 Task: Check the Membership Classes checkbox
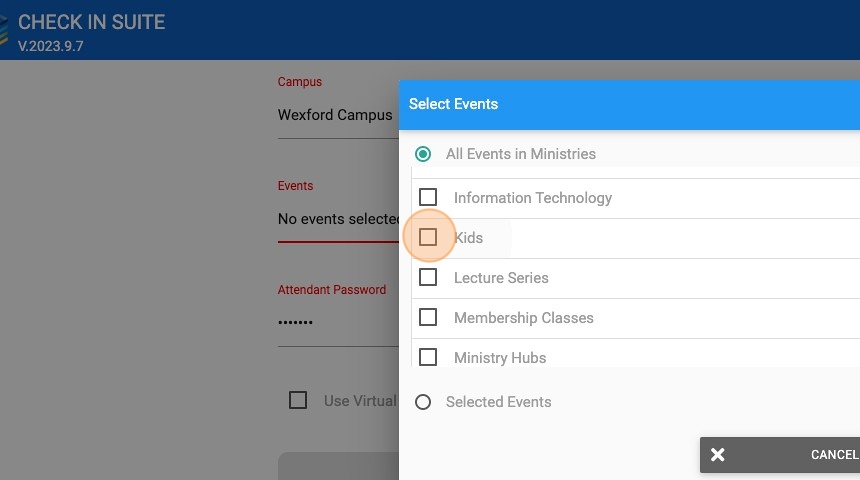tap(428, 317)
